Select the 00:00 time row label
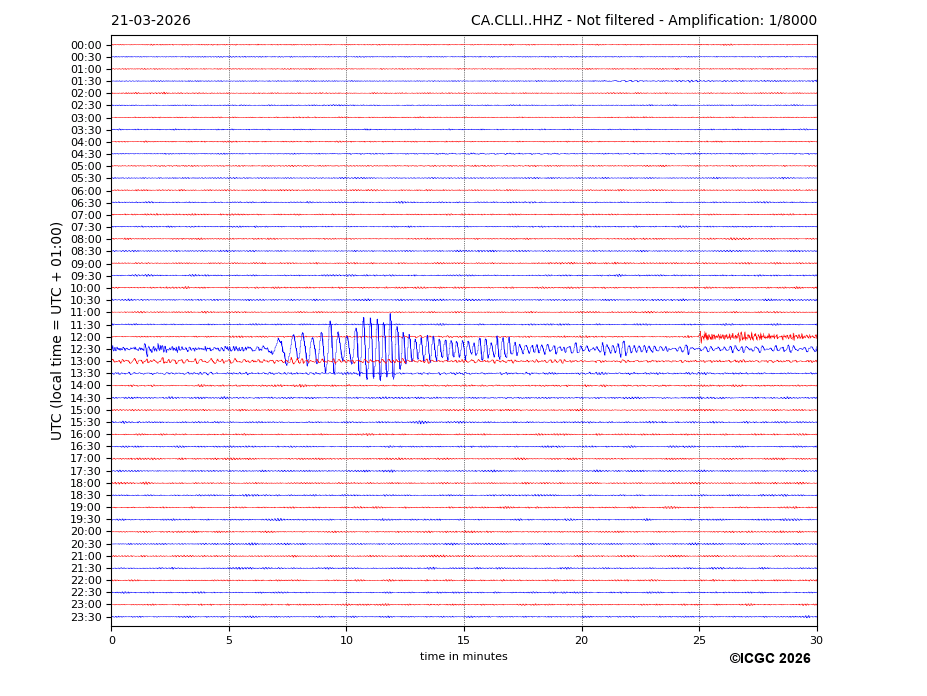This screenshot has height=696, width=927. point(86,45)
